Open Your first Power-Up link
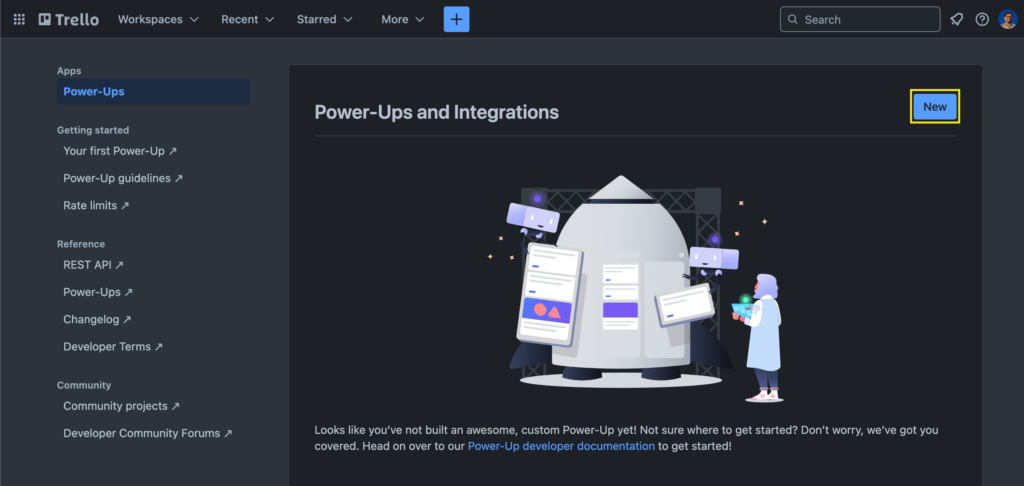Viewport: 1024px width, 486px height. coord(120,151)
